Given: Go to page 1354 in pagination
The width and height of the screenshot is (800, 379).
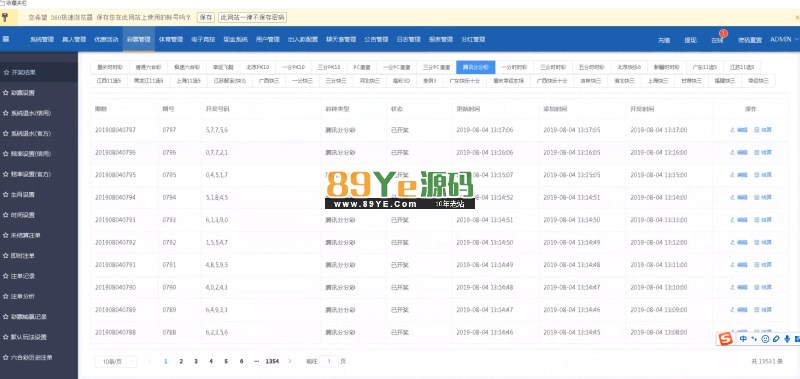Looking at the screenshot, I should (x=272, y=361).
